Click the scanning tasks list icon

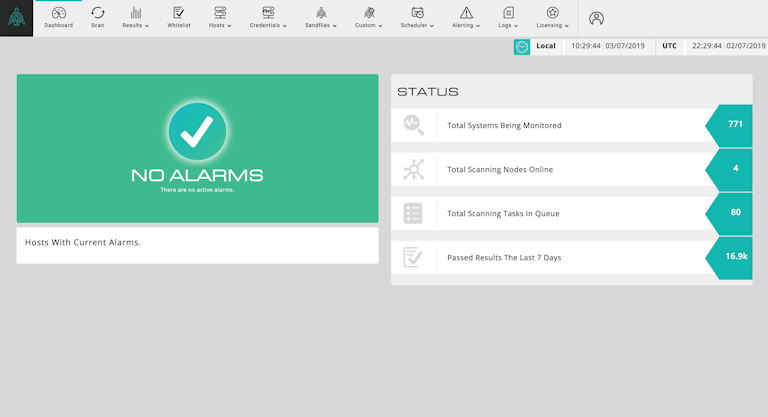413,213
